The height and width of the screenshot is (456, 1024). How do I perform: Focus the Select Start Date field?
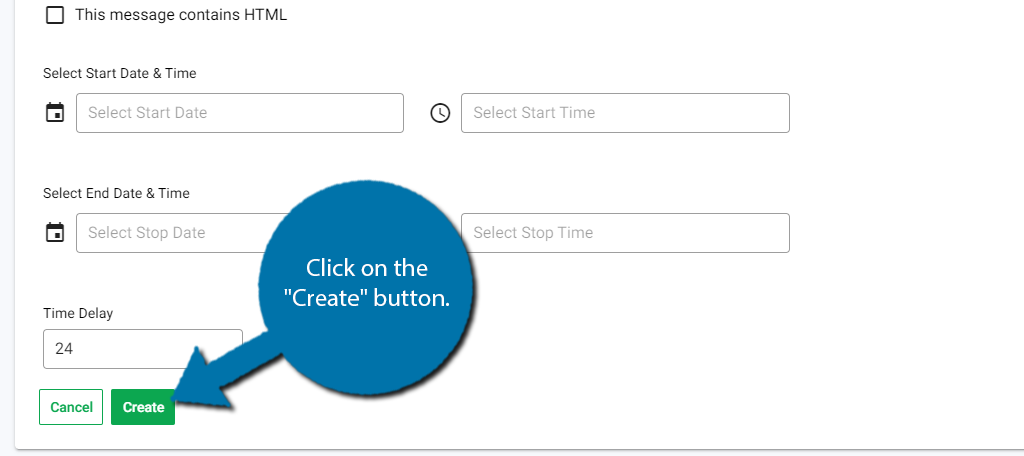click(240, 113)
